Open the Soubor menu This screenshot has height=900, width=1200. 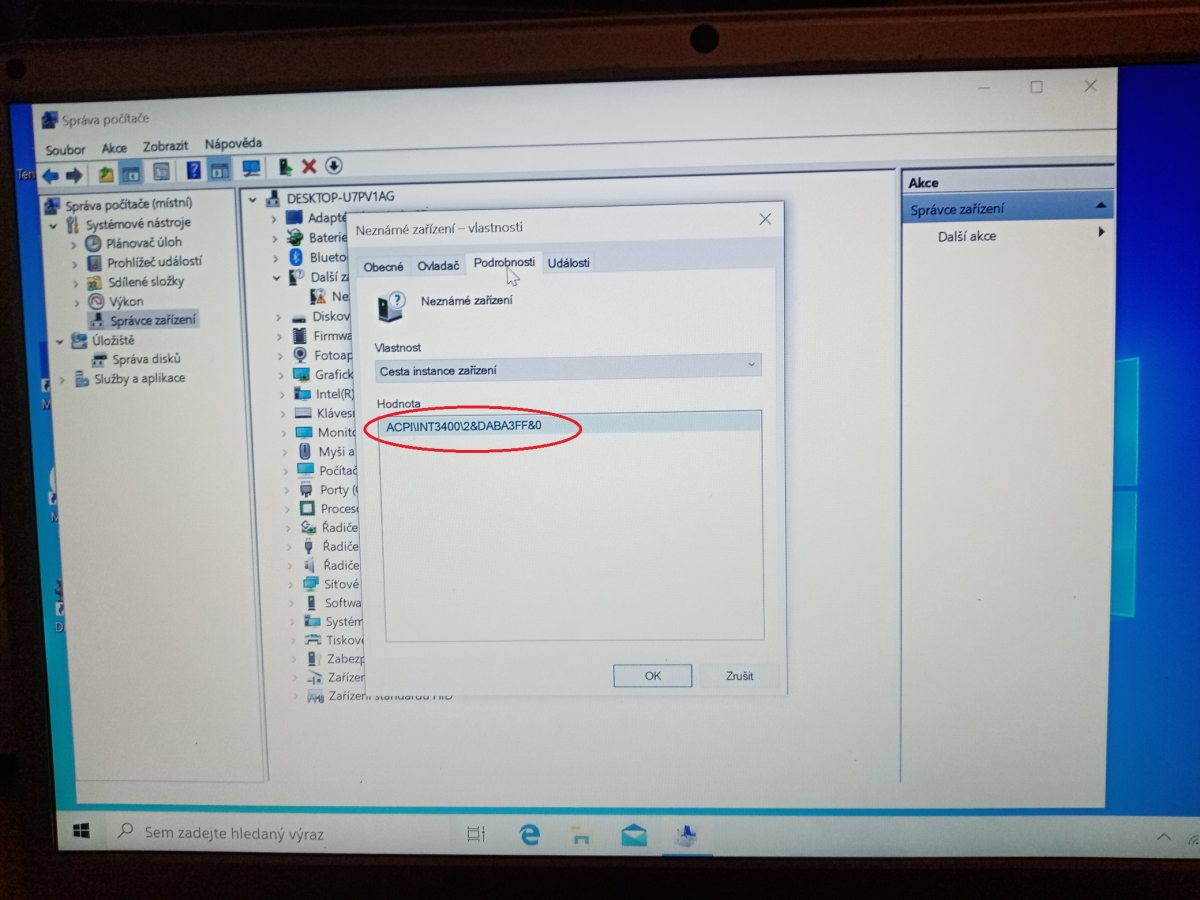[x=66, y=150]
